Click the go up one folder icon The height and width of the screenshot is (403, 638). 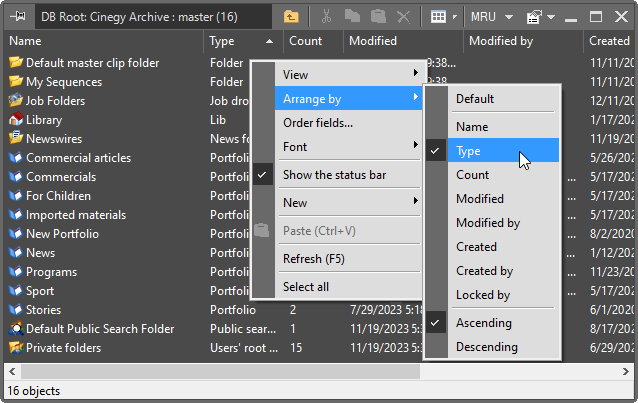coord(291,17)
